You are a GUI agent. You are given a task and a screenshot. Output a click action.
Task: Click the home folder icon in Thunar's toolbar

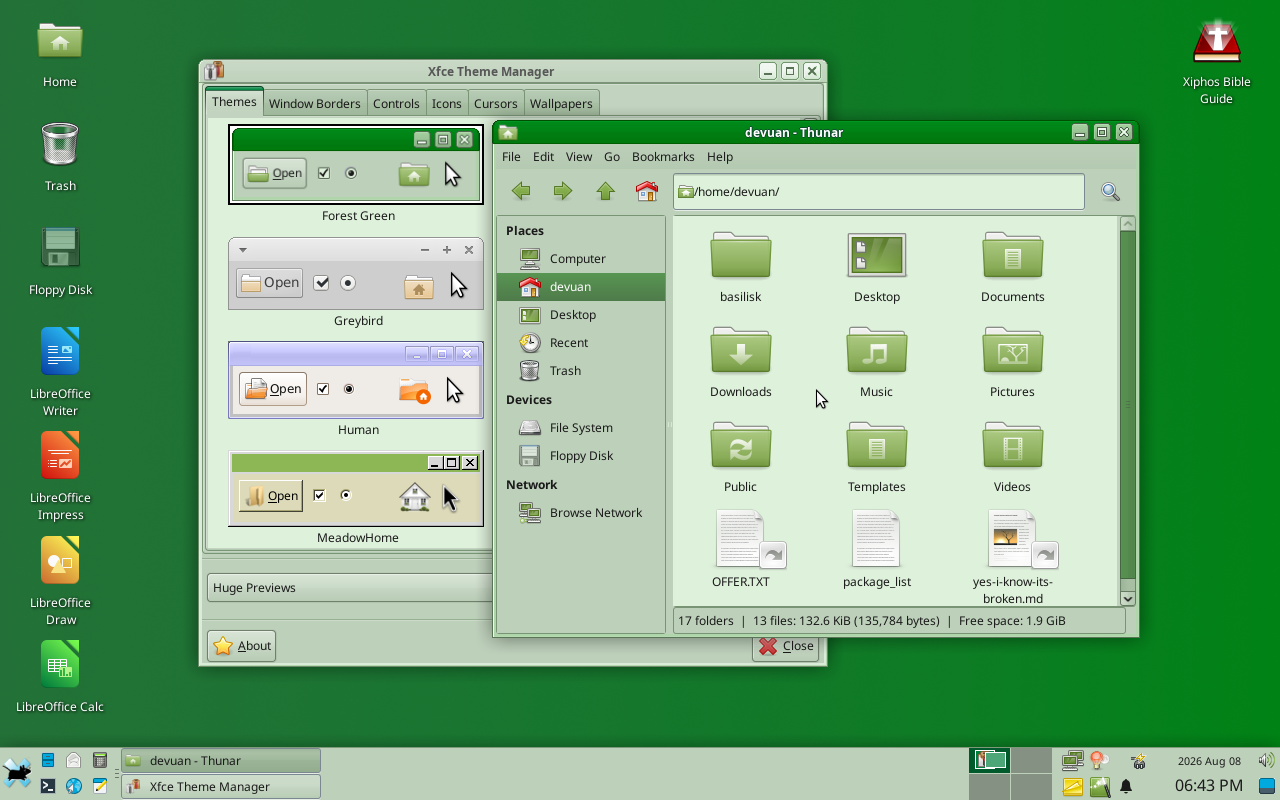click(647, 191)
